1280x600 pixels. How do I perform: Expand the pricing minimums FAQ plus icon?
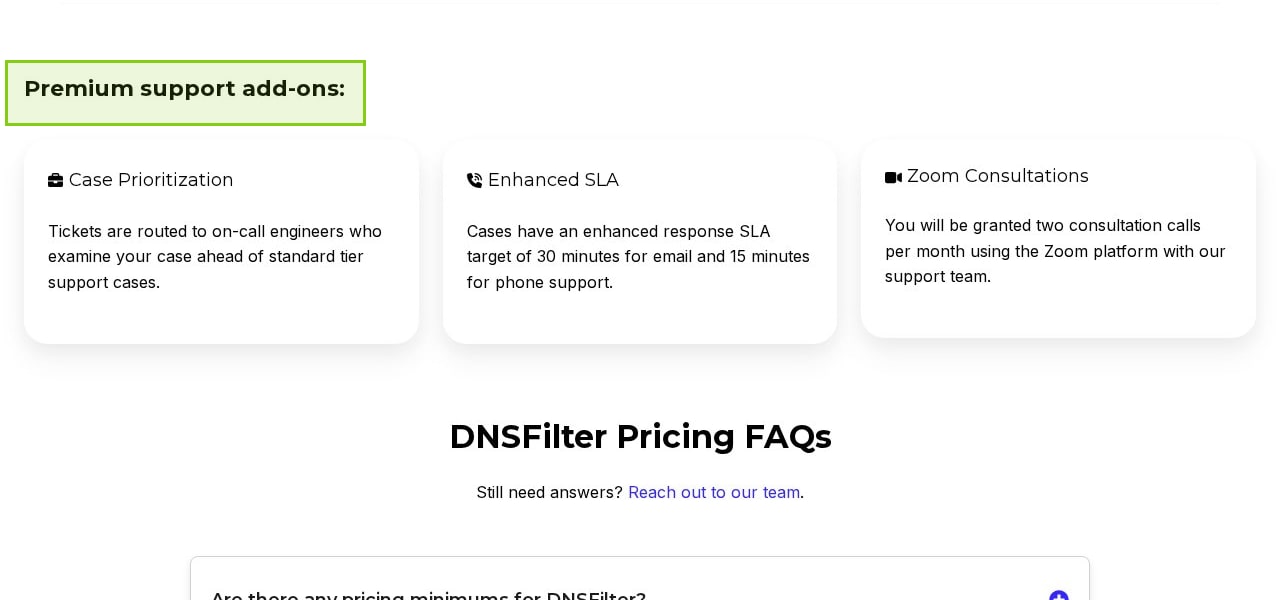(x=1058, y=596)
